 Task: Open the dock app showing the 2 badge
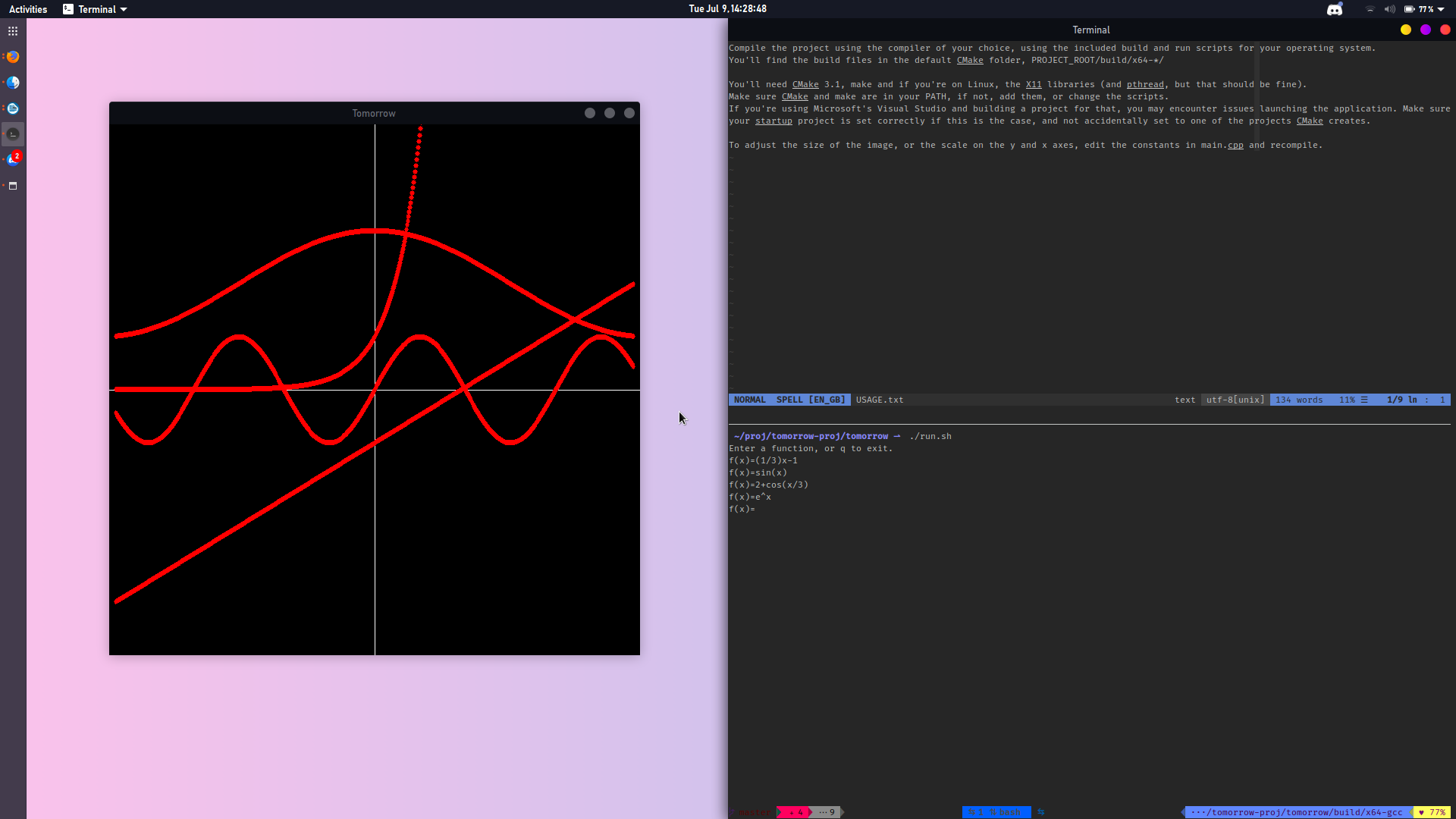coord(13,159)
